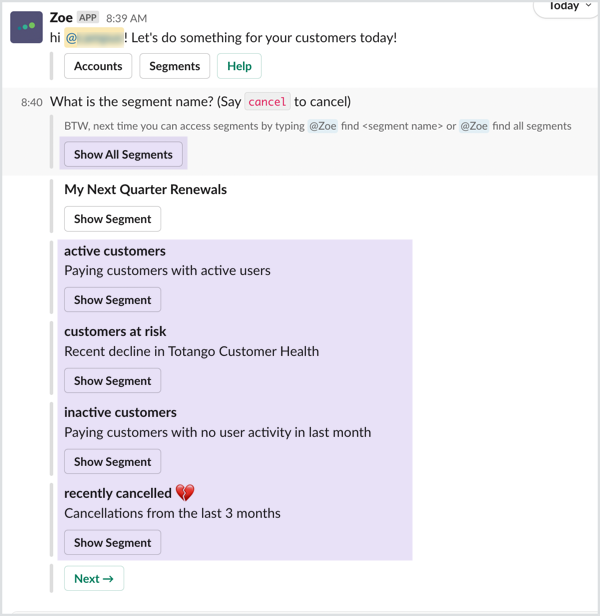Open the Today date dropdown
The width and height of the screenshot is (600, 616).
[568, 7]
